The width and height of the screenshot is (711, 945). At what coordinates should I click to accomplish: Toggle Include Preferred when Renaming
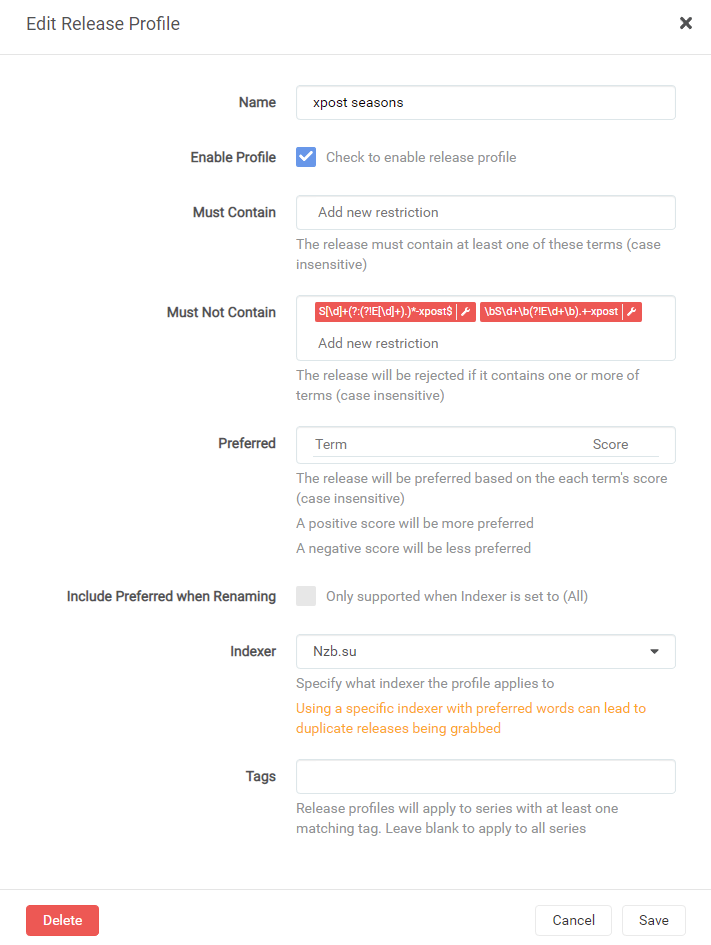click(x=305, y=596)
